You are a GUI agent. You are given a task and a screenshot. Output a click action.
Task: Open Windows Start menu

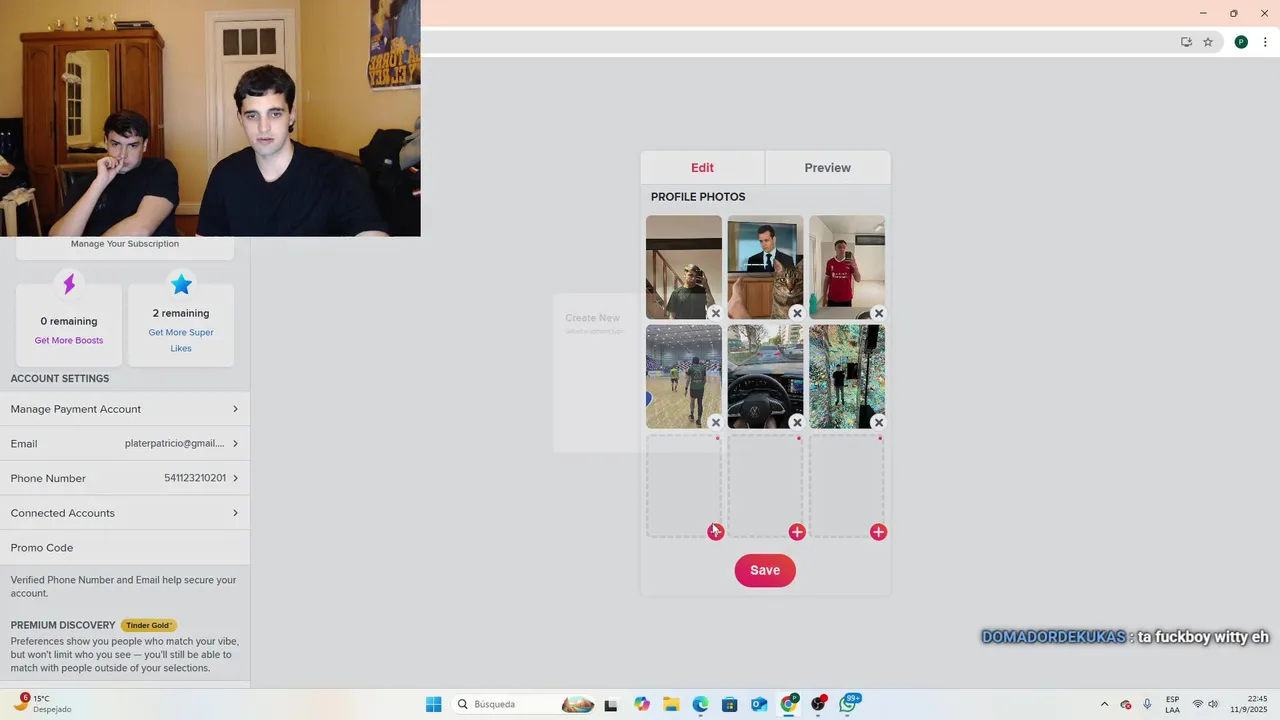pos(433,704)
